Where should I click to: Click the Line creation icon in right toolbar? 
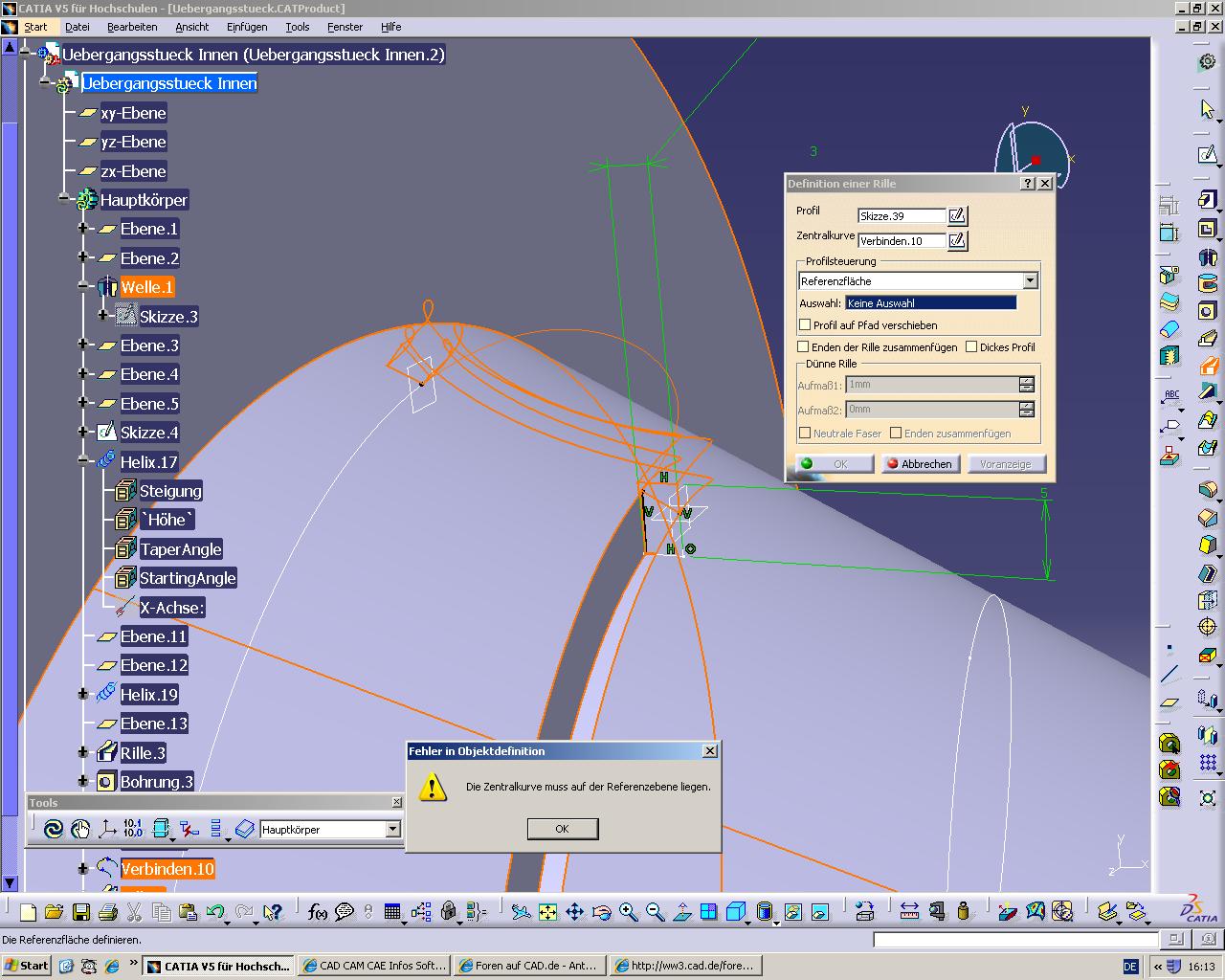[1169, 675]
